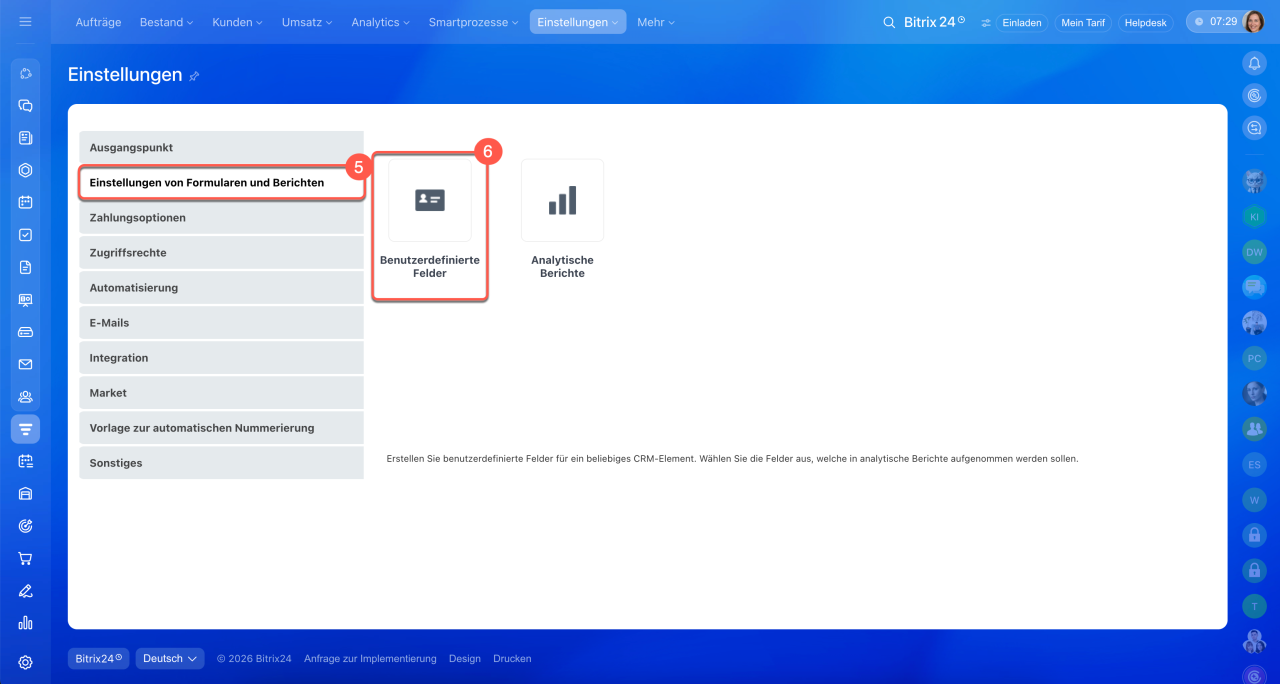
Task: Expand the Mehr dropdown menu
Action: (656, 22)
